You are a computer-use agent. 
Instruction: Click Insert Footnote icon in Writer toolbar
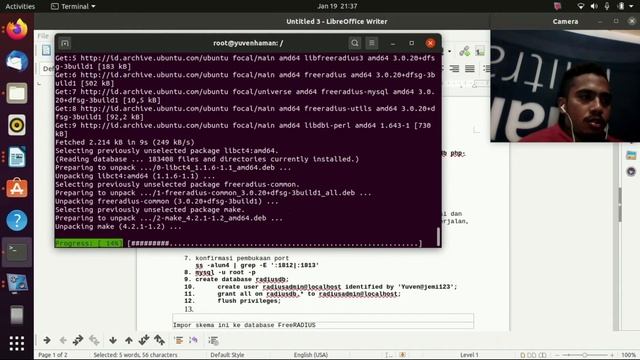tap(480, 51)
